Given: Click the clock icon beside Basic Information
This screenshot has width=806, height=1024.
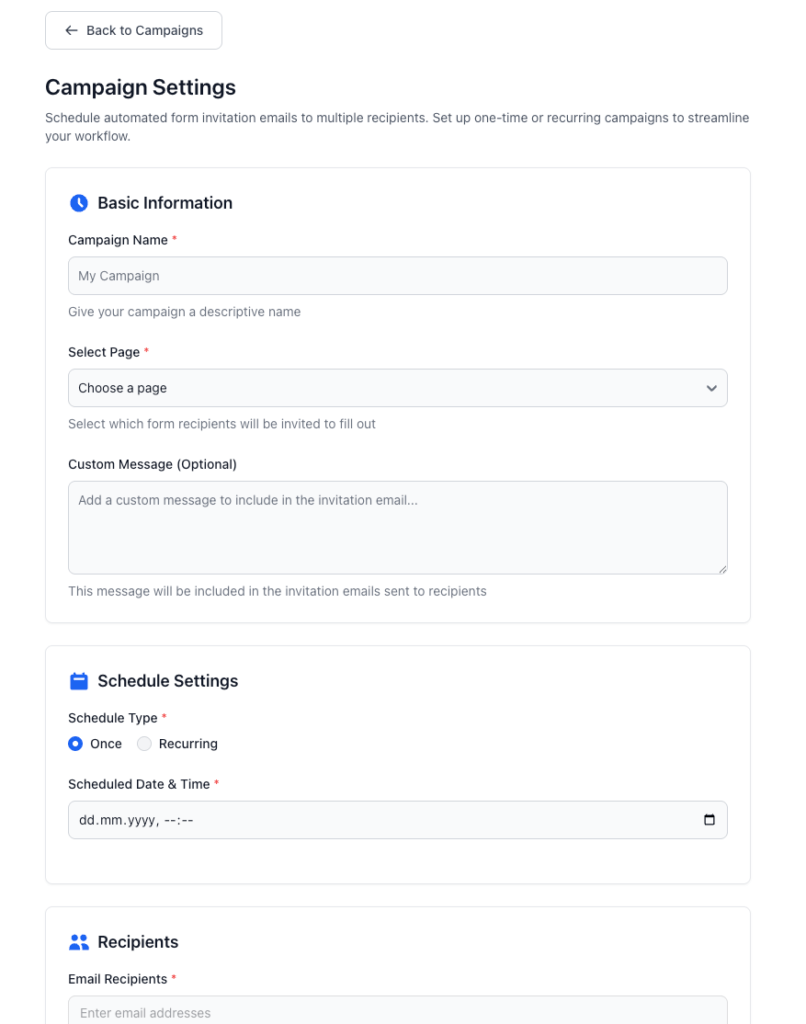Looking at the screenshot, I should pyautogui.click(x=79, y=202).
